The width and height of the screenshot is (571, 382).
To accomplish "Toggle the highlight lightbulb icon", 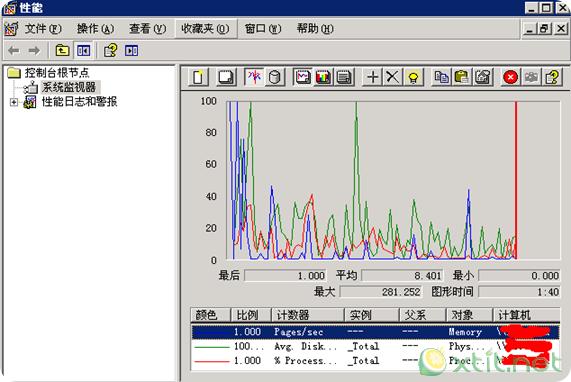I will [x=413, y=77].
